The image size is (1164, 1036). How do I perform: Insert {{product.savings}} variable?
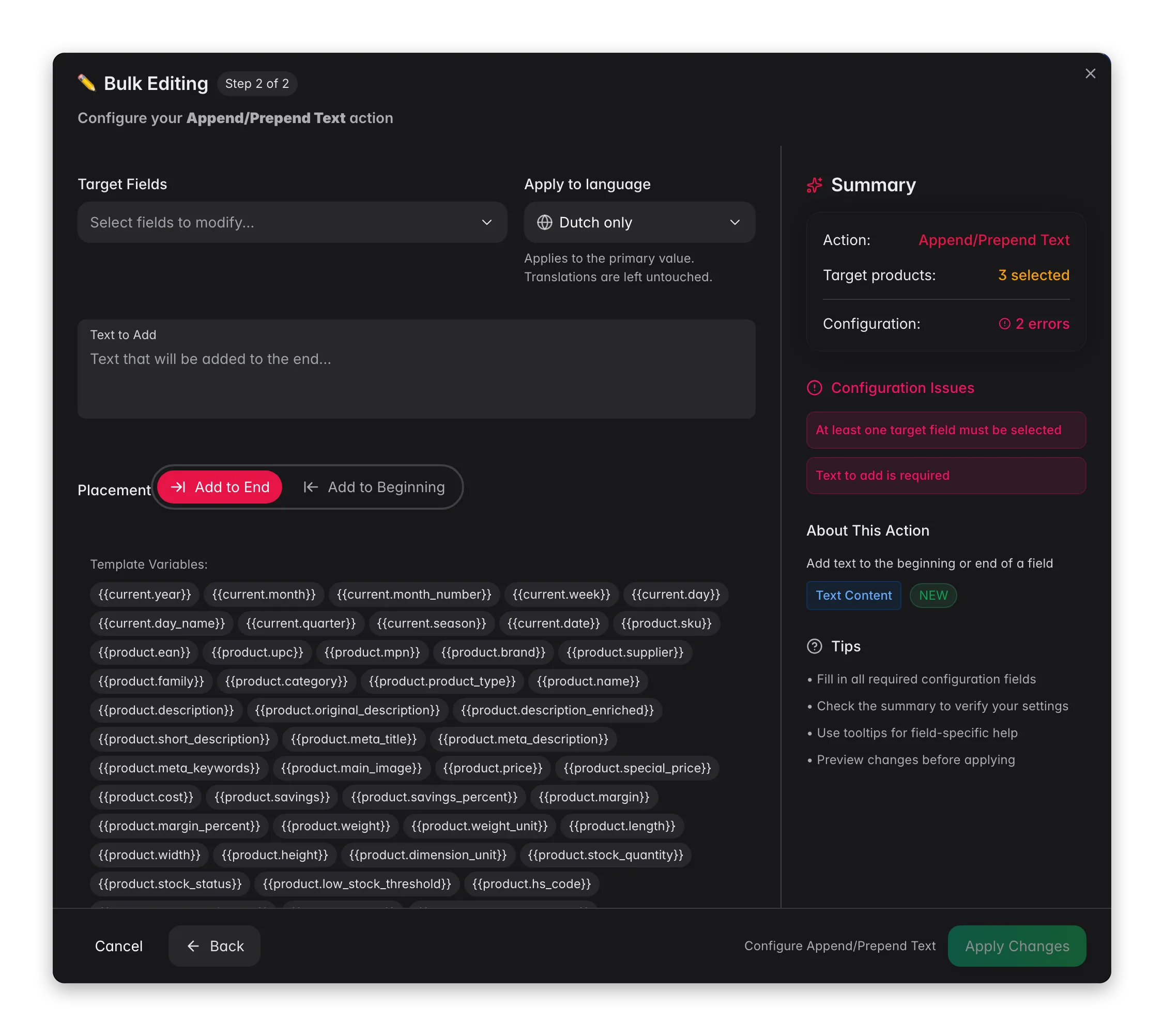point(272,797)
